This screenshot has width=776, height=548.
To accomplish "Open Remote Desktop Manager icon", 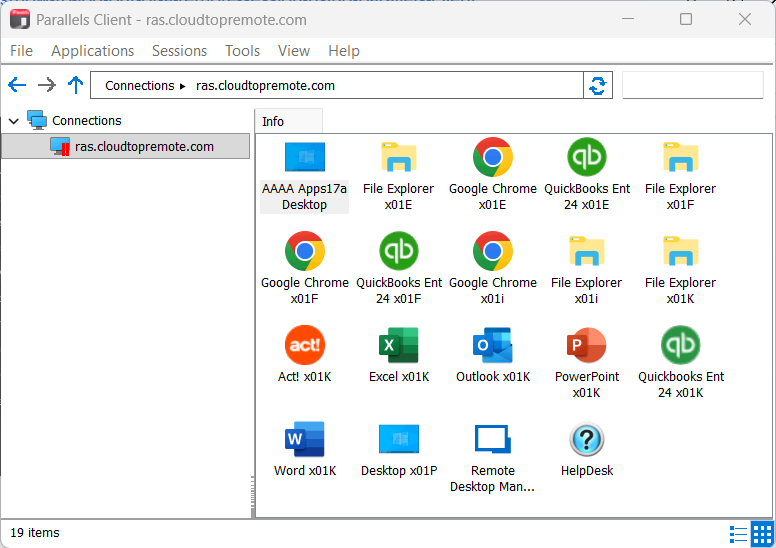I will 492,440.
